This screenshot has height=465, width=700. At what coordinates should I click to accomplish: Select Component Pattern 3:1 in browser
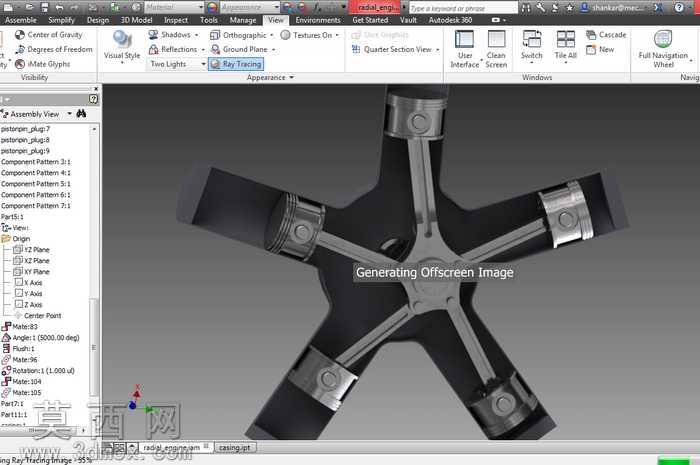[36, 162]
